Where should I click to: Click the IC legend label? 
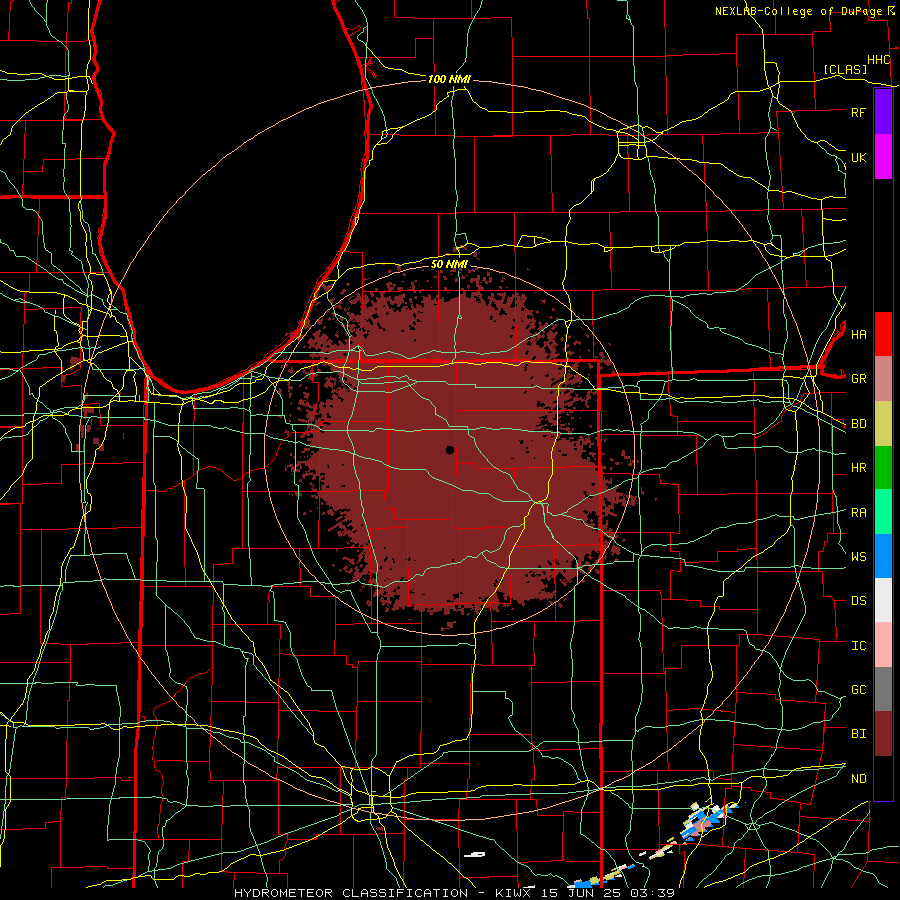coord(858,646)
